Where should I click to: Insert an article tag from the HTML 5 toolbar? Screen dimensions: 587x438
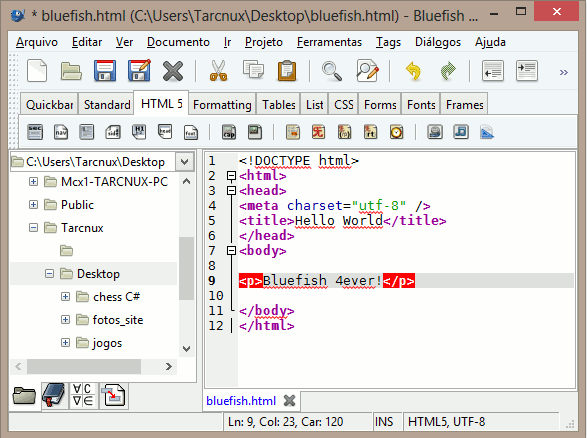click(x=86, y=132)
